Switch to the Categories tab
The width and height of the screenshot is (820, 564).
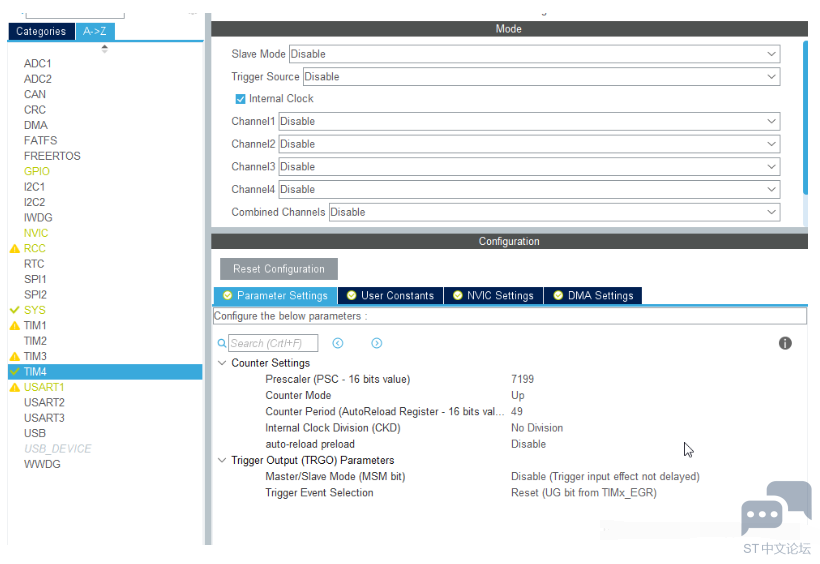click(41, 31)
